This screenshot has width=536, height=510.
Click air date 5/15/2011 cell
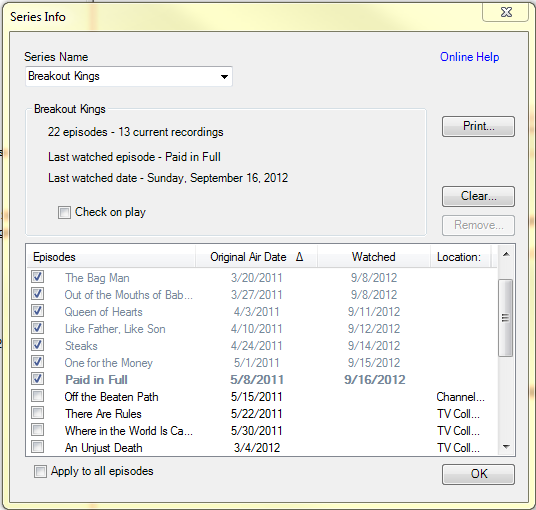(256, 397)
